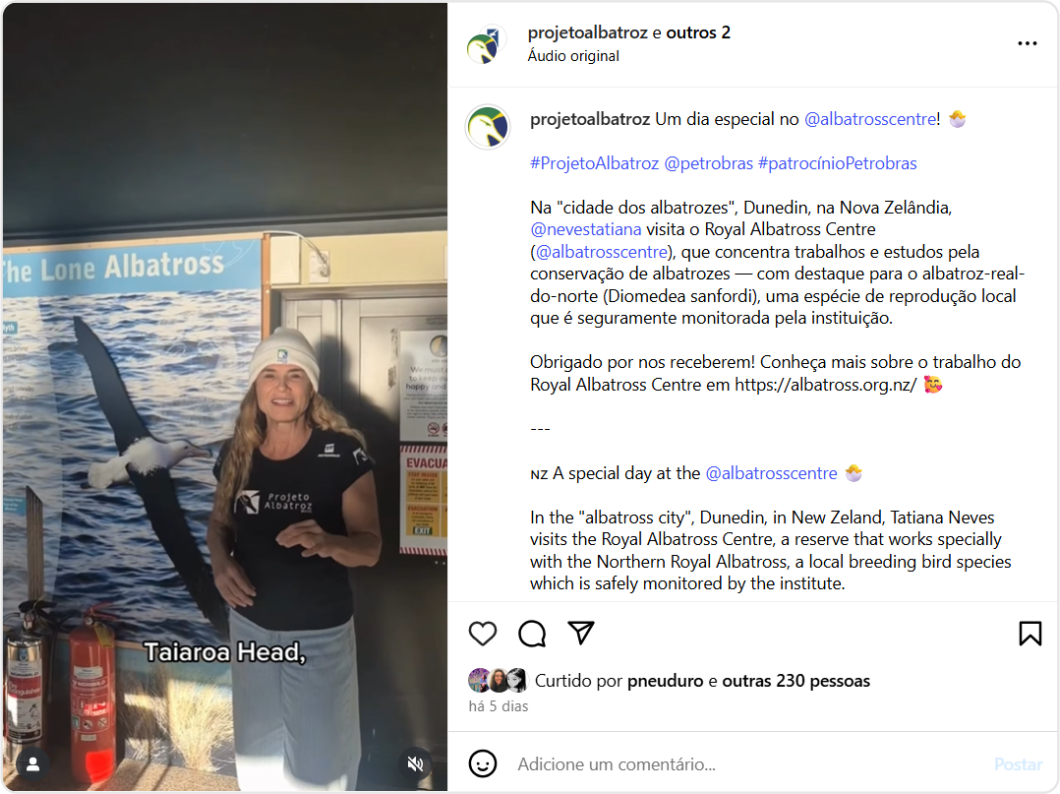Open the #patrocínioPetrobras hashtag
1060x794 pixels.
pyautogui.click(x=837, y=163)
